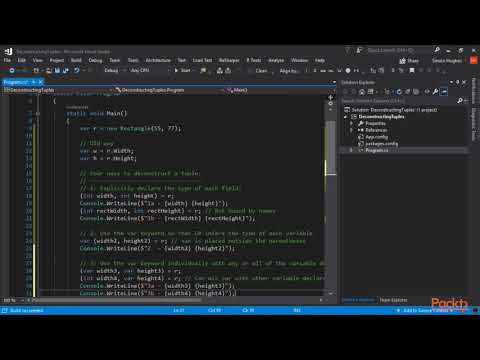Open the View menu
The height and width of the screenshot is (360, 480).
click(38, 60)
